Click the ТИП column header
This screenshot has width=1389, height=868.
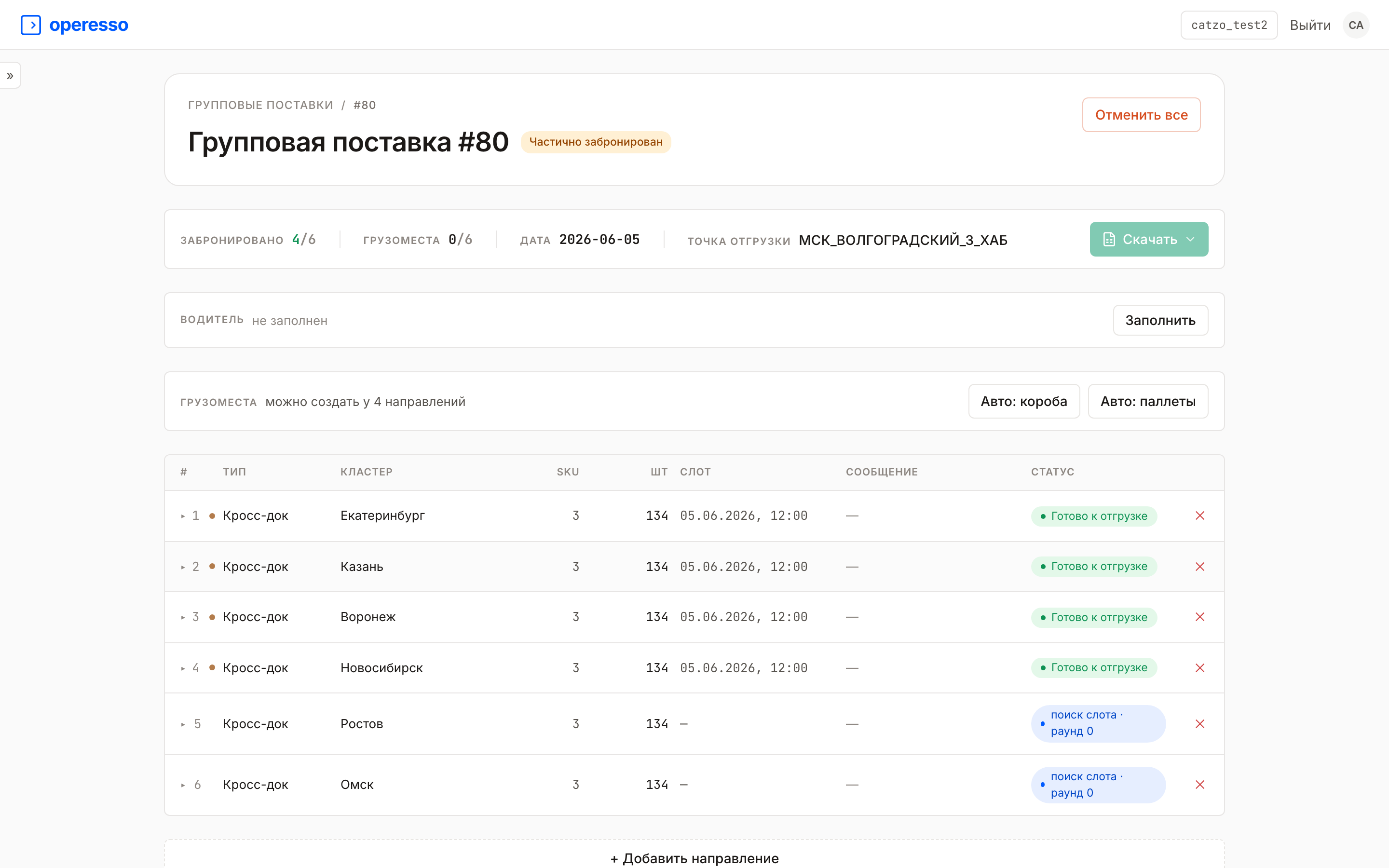[x=234, y=472]
